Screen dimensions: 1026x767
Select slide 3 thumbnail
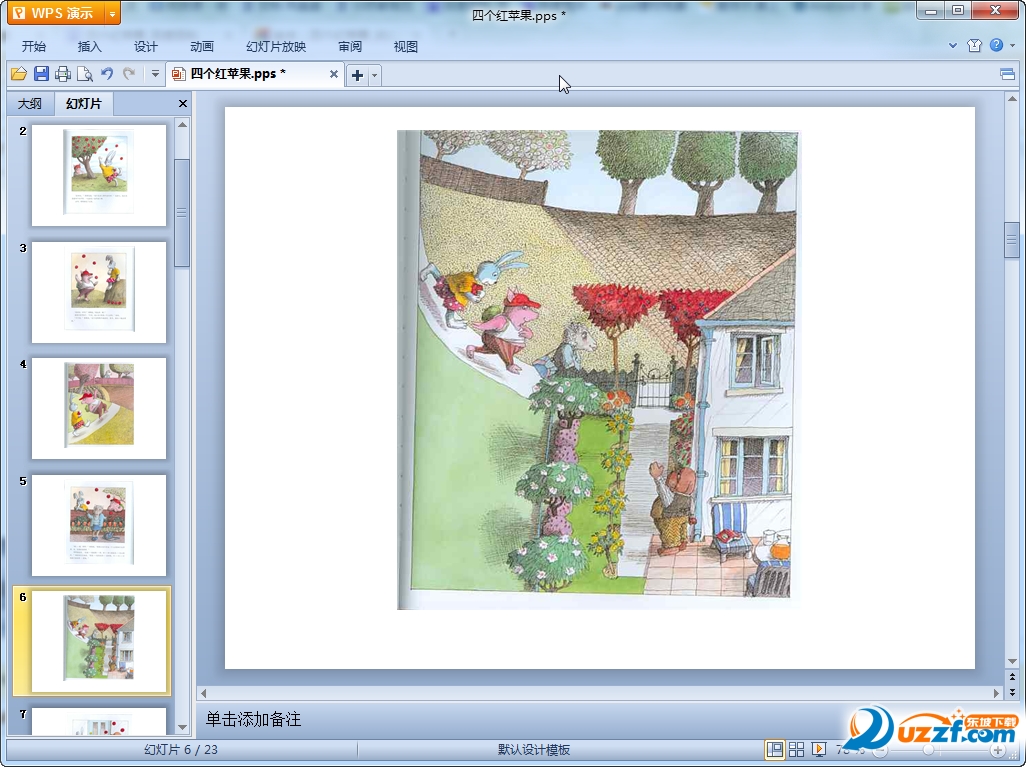(99, 292)
